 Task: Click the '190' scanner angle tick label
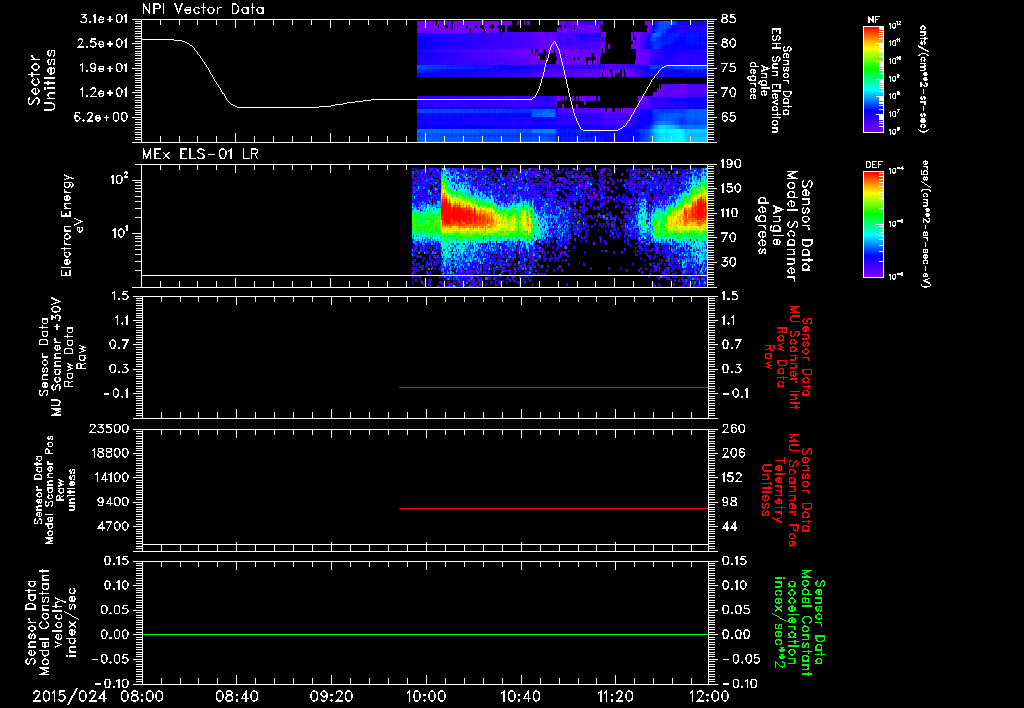point(732,164)
